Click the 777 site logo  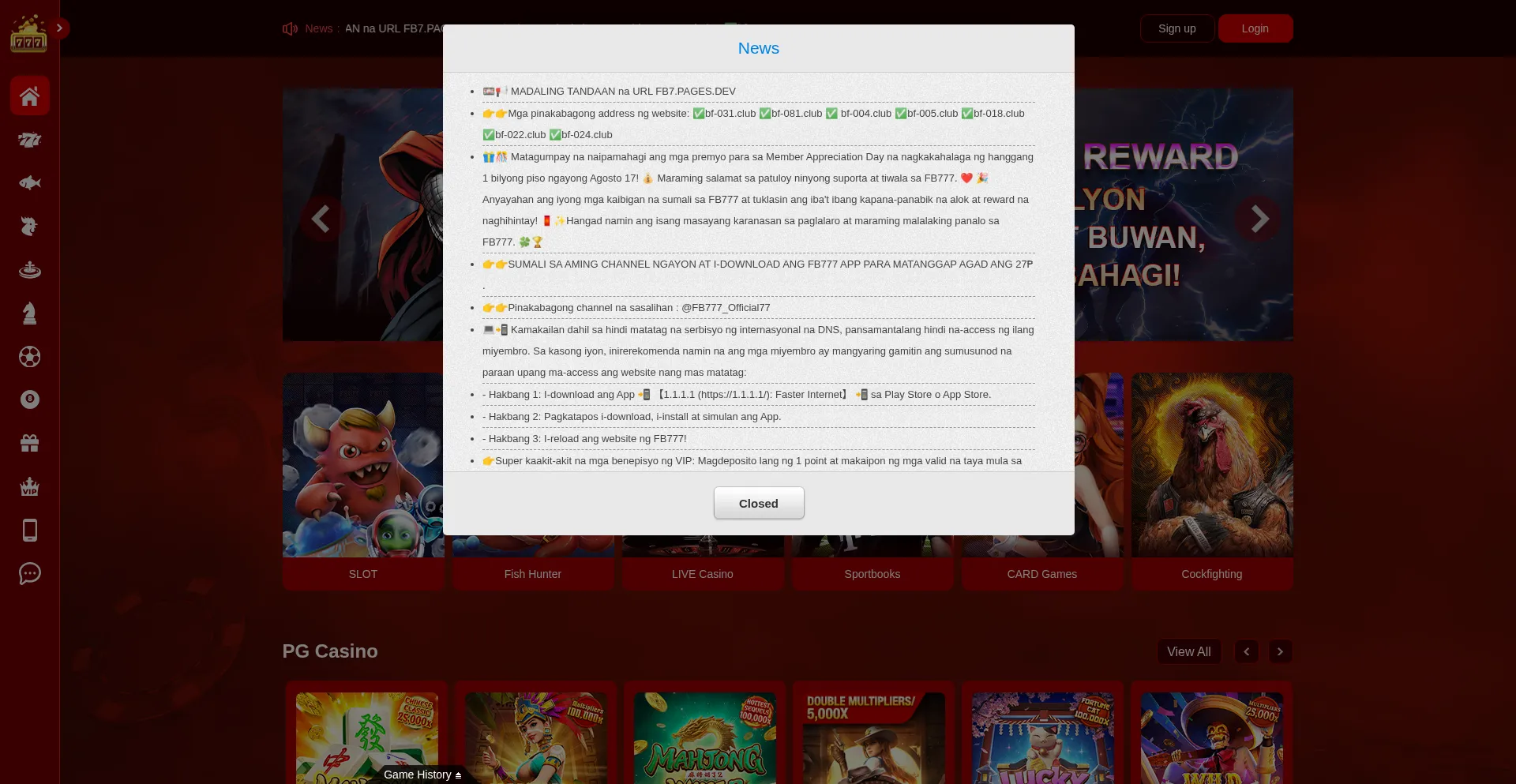[29, 33]
